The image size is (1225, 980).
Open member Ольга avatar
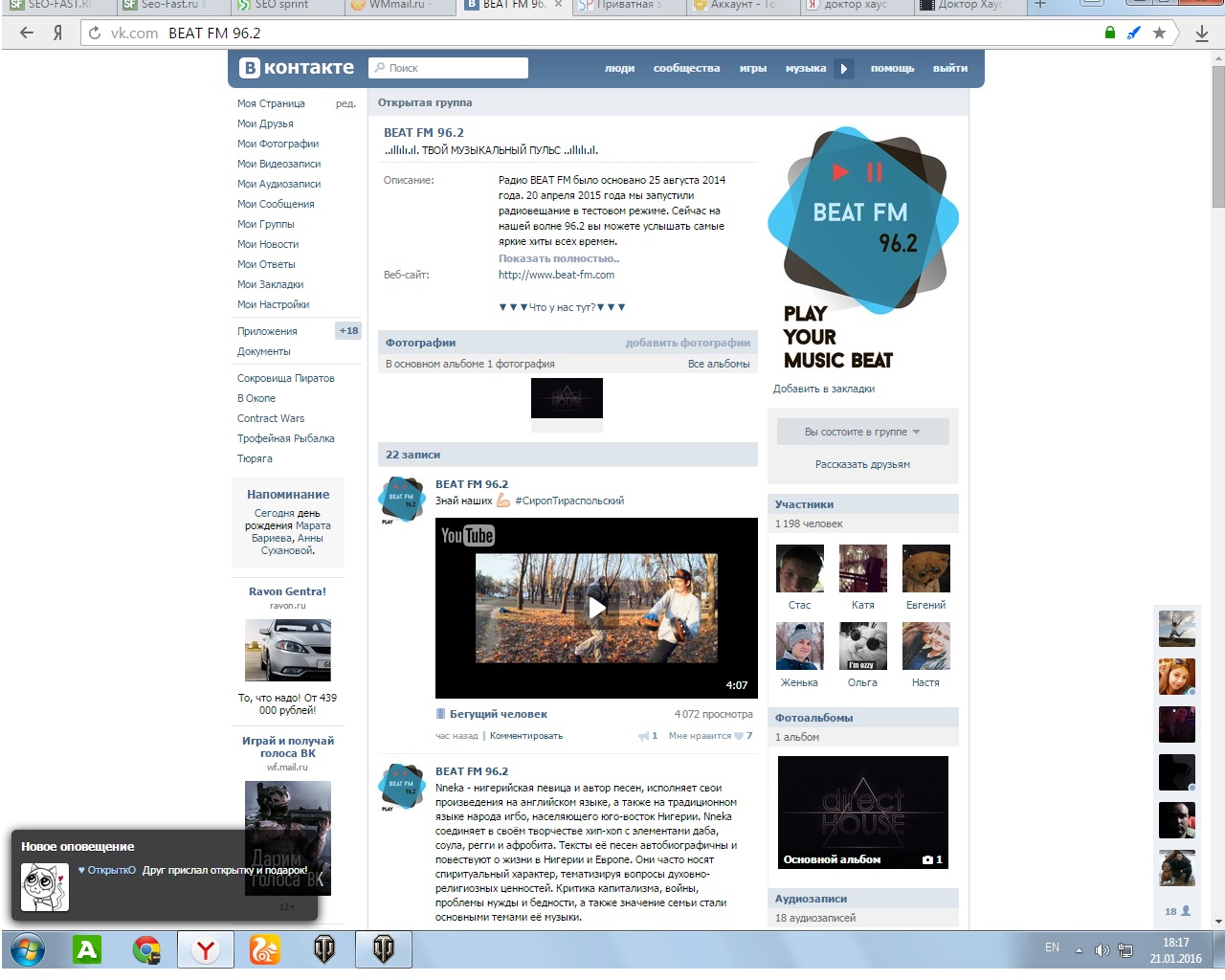coord(863,646)
